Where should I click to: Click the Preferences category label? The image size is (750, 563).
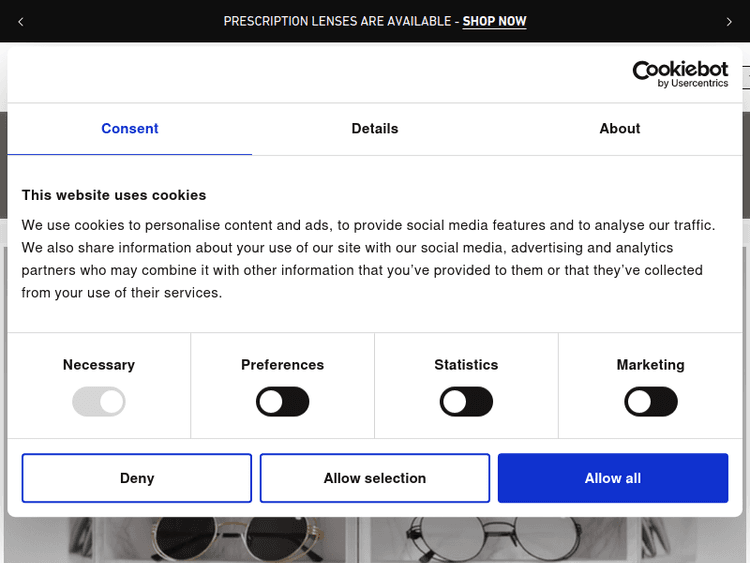tap(283, 365)
